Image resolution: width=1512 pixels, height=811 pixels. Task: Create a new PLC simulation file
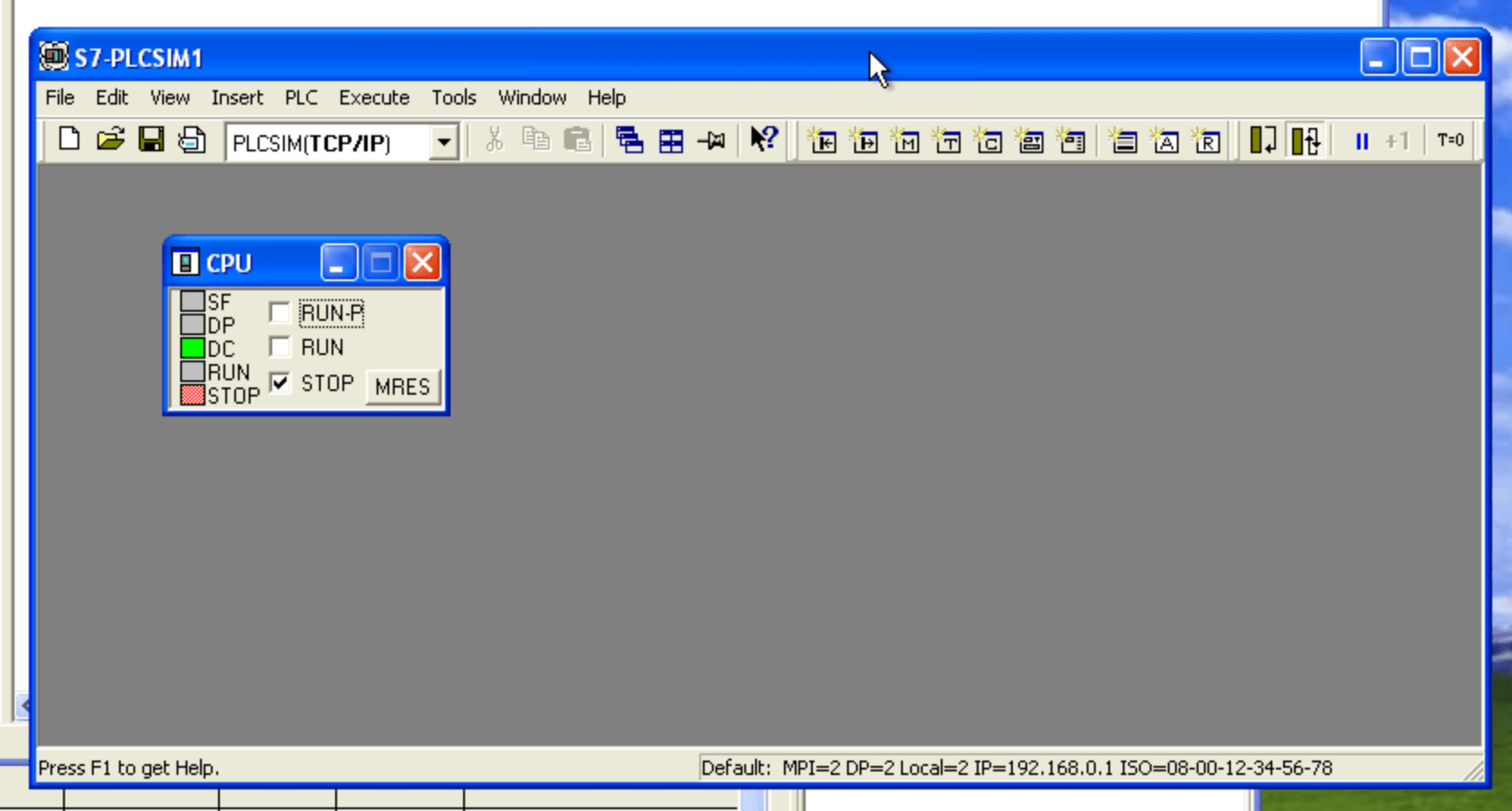coord(69,140)
